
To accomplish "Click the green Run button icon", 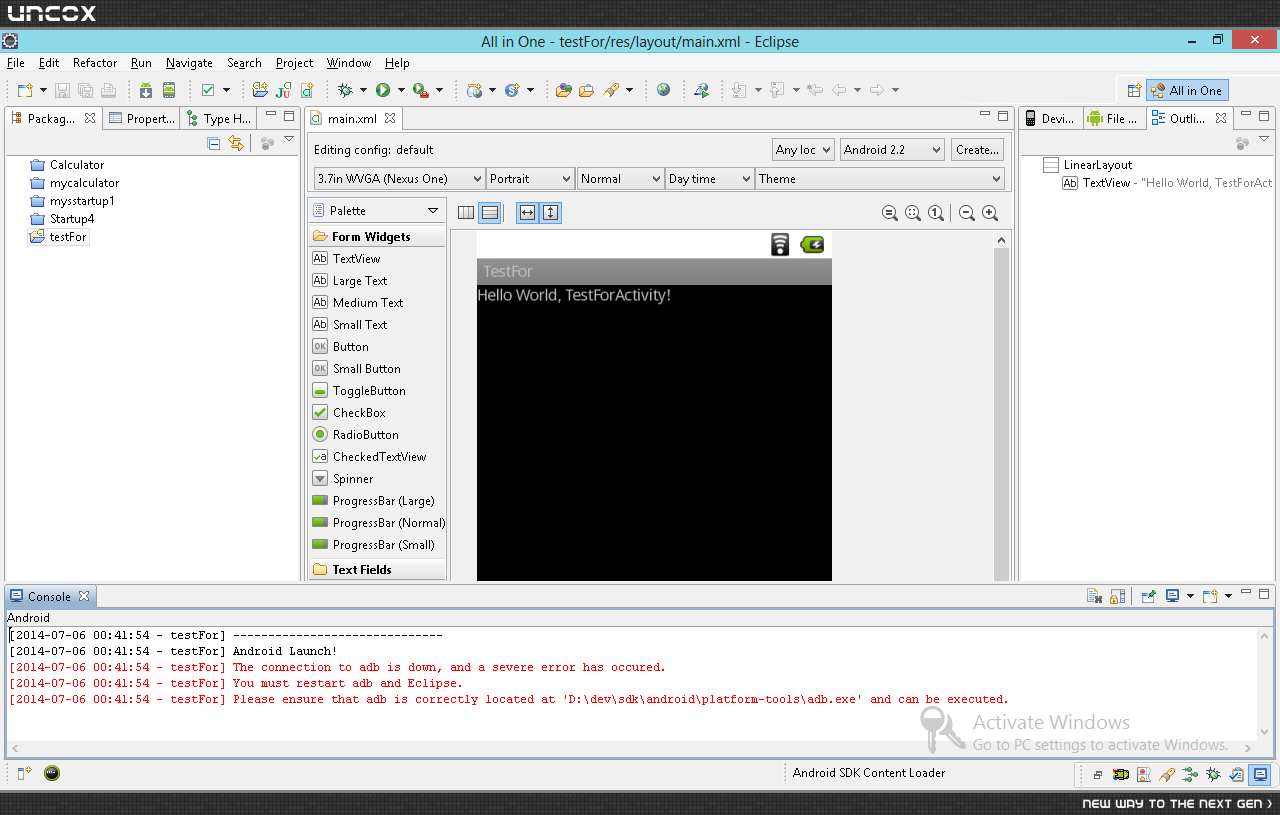I will [x=382, y=90].
